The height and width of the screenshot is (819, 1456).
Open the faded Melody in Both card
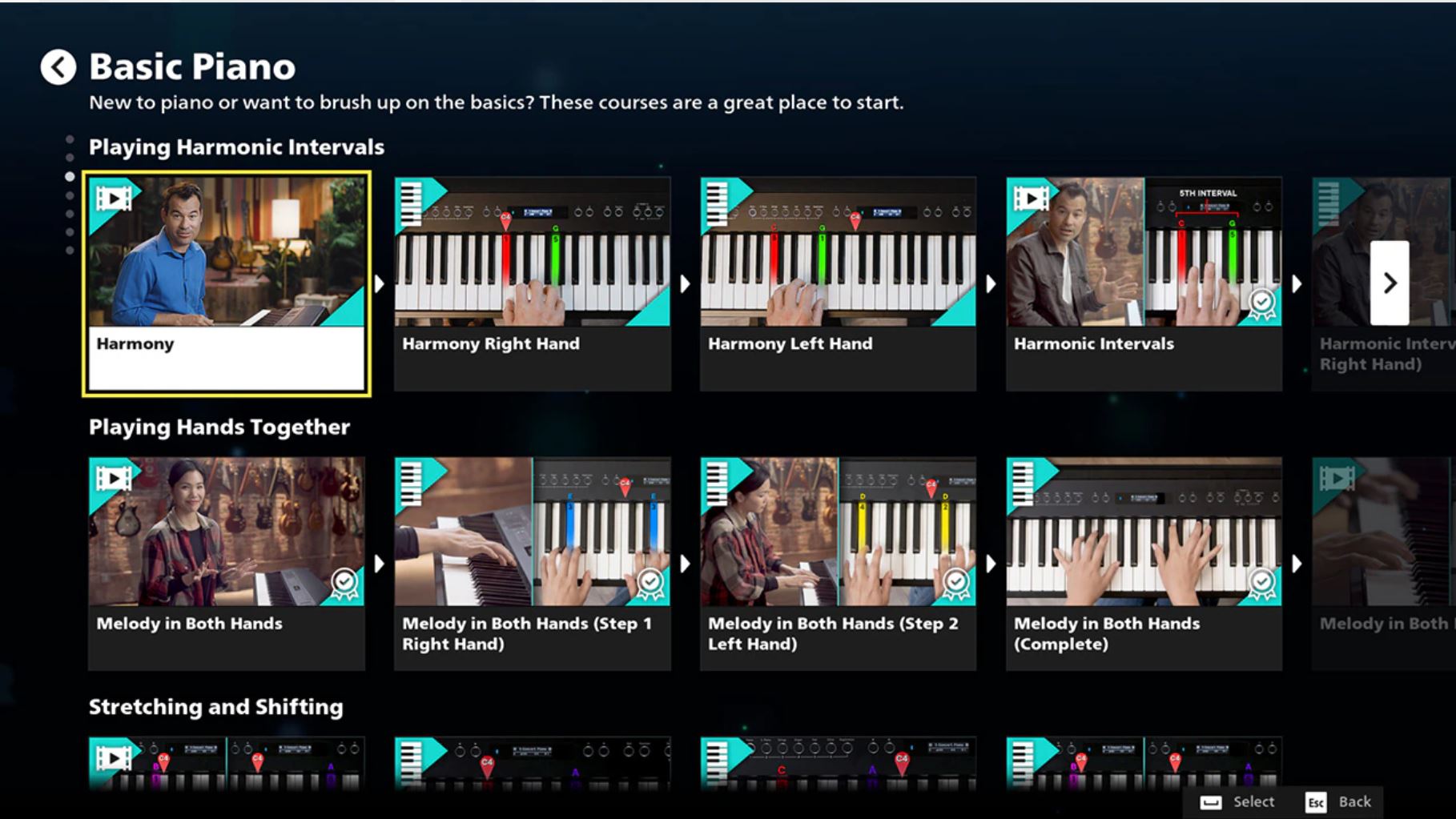(1384, 564)
